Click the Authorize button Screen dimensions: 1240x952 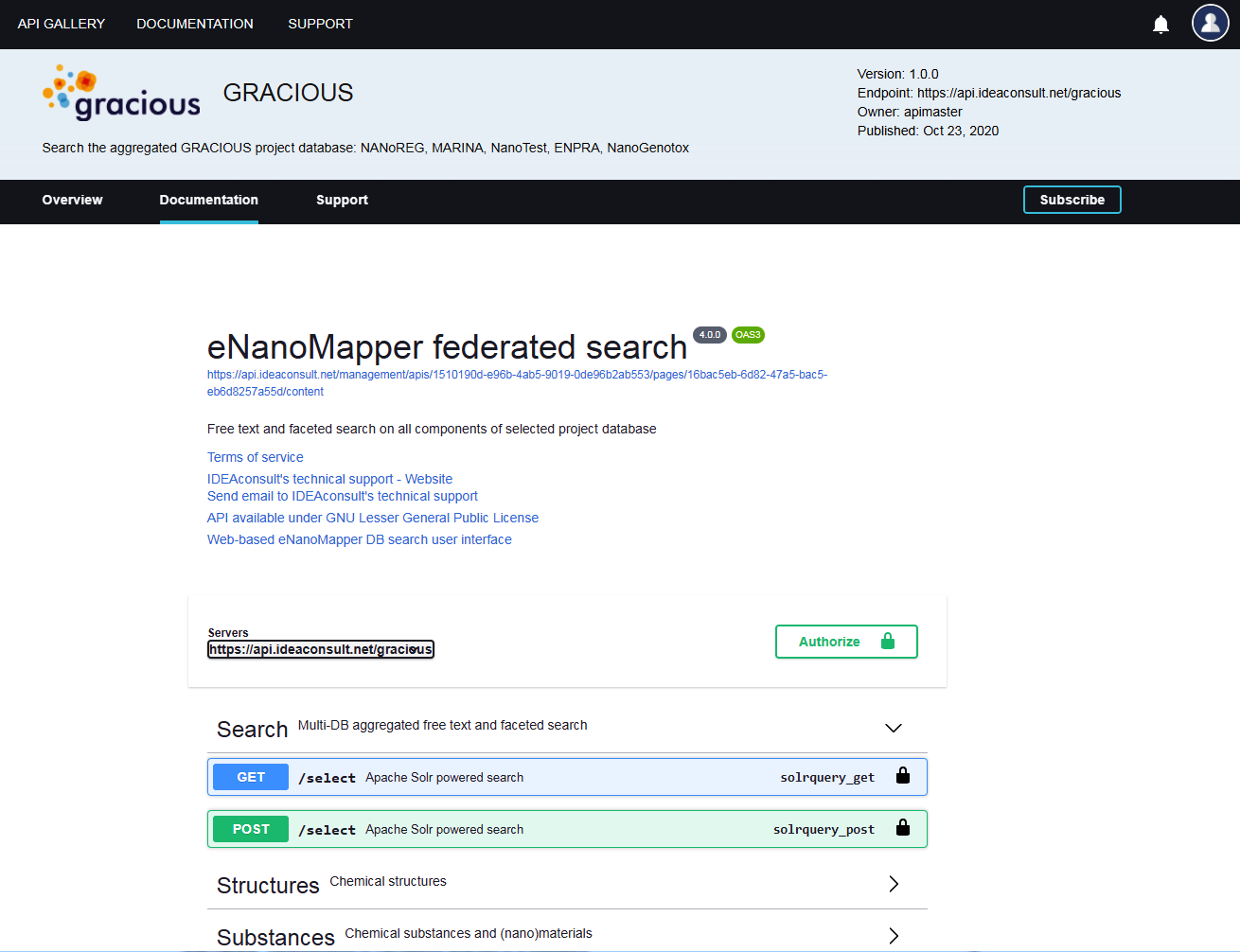tap(845, 642)
